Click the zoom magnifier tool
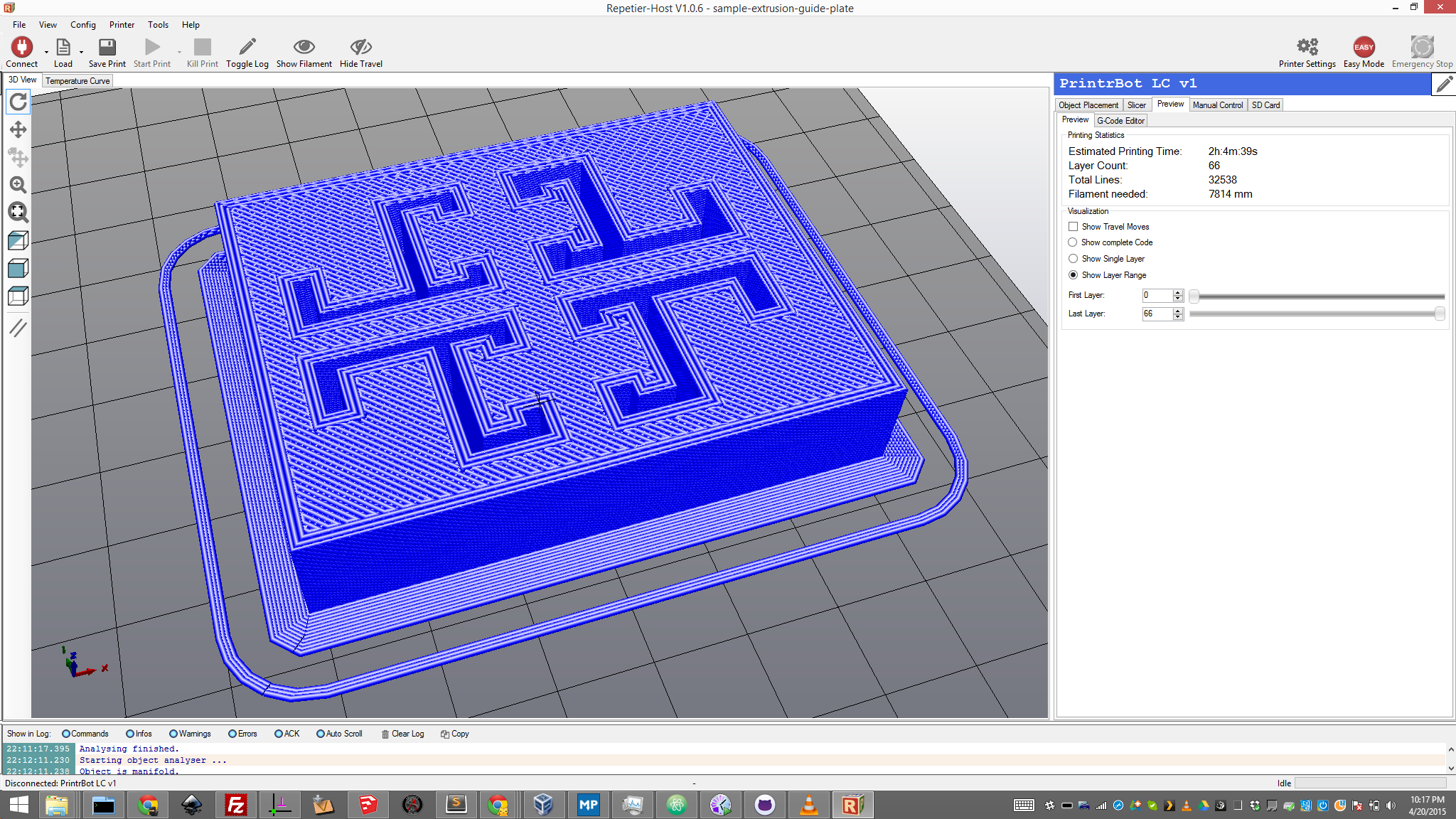This screenshot has width=1456, height=819. [18, 185]
